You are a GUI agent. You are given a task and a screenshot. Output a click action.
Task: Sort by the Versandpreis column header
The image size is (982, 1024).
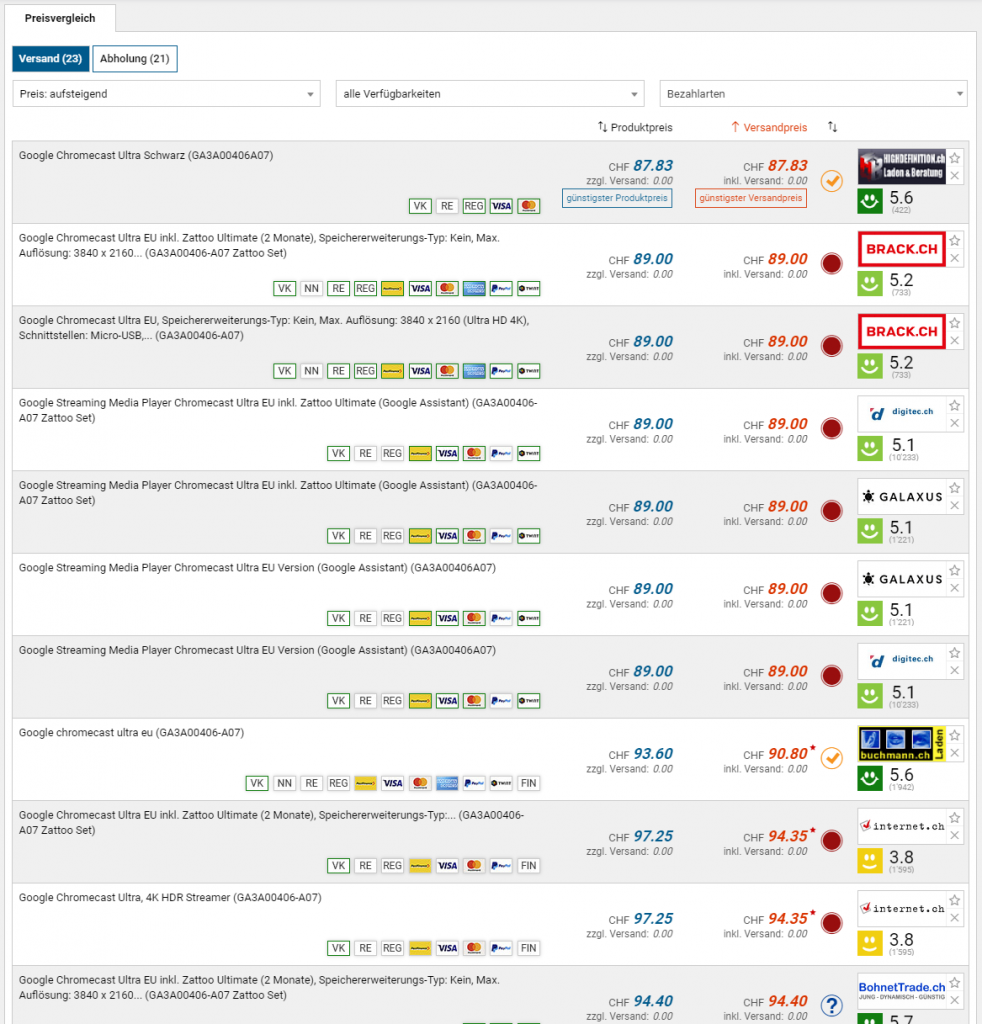(x=769, y=127)
